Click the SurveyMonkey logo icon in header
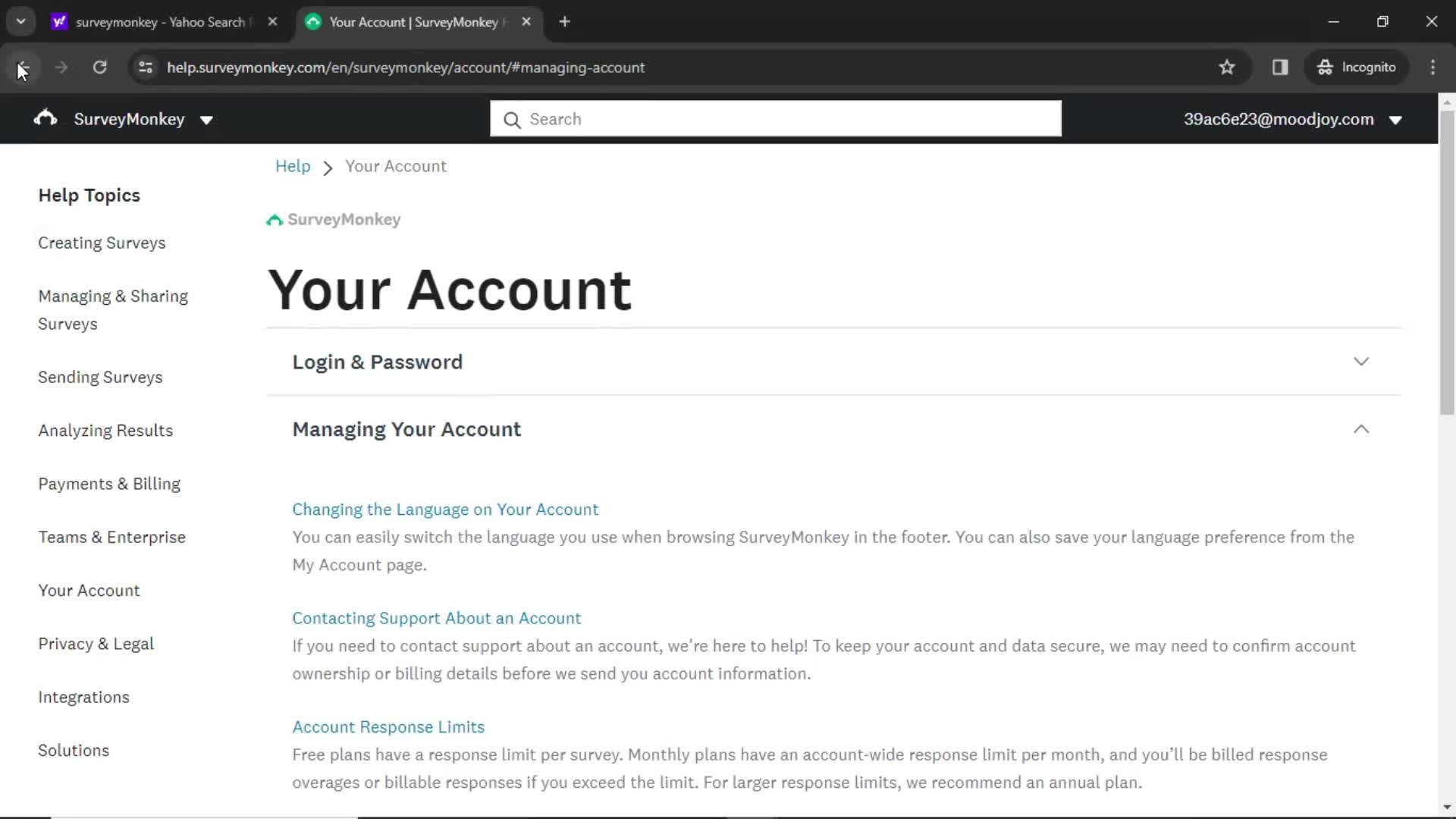1456x819 pixels. click(45, 118)
